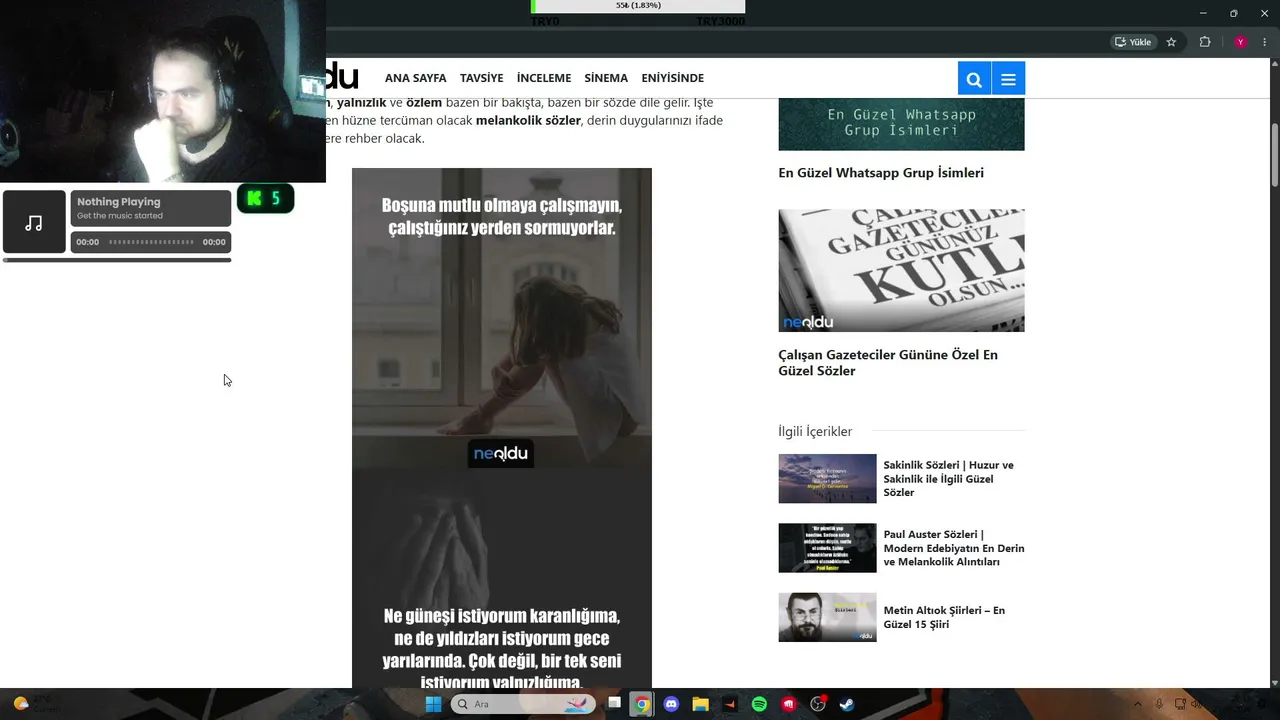Viewport: 1280px width, 720px height.
Task: Click the music player seek progress bar
Action: (151, 242)
